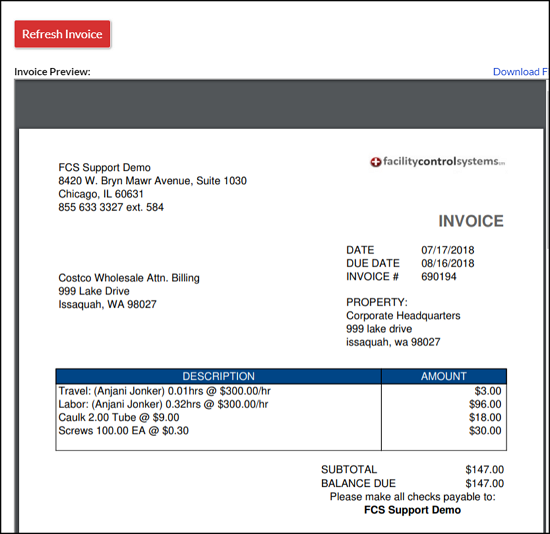Click the bill-to line '999 Lake Drive'
This screenshot has height=534, width=550.
[x=94, y=291]
